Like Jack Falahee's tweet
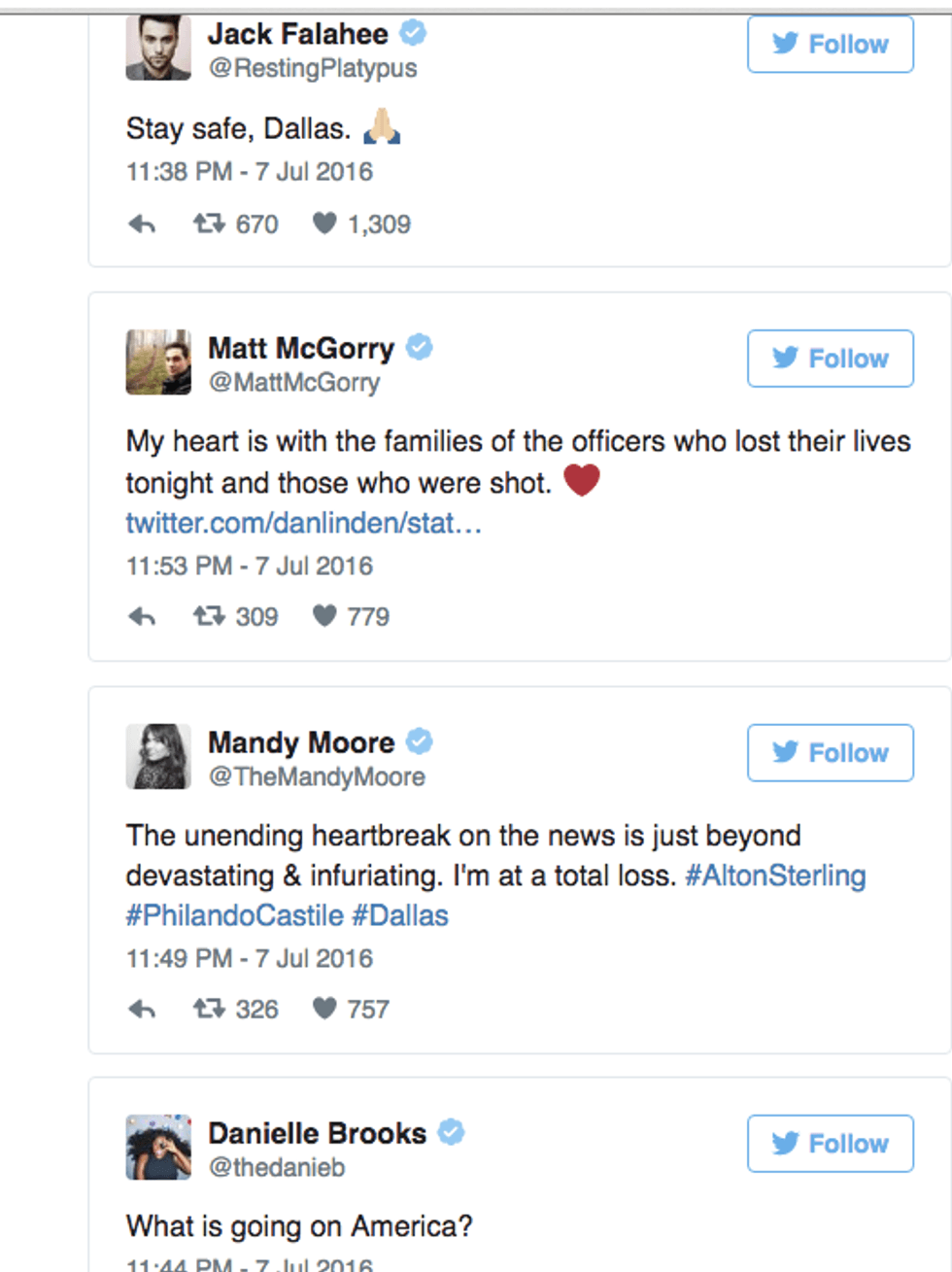Viewport: 952px width, 1272px height. click(x=324, y=224)
